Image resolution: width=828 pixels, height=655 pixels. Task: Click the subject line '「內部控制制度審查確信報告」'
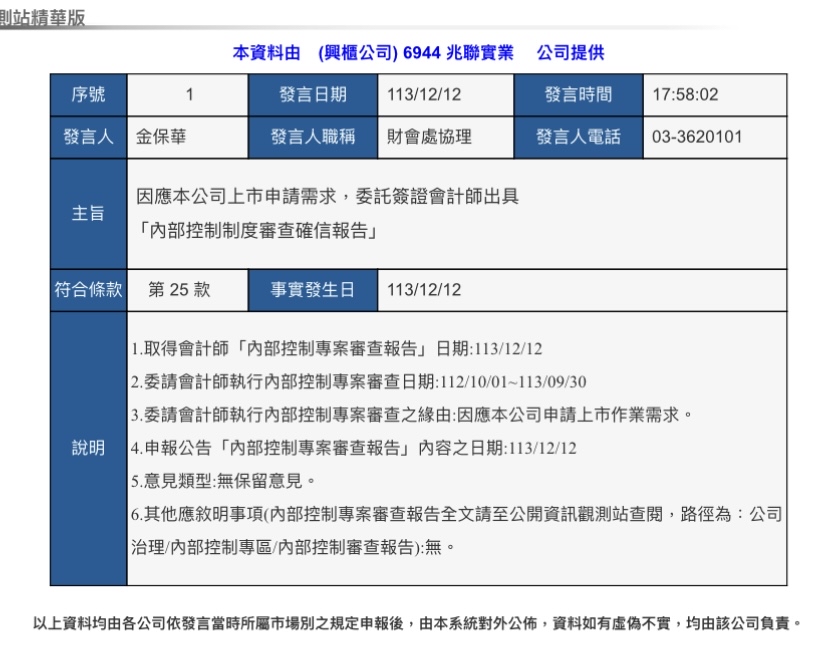tap(257, 231)
